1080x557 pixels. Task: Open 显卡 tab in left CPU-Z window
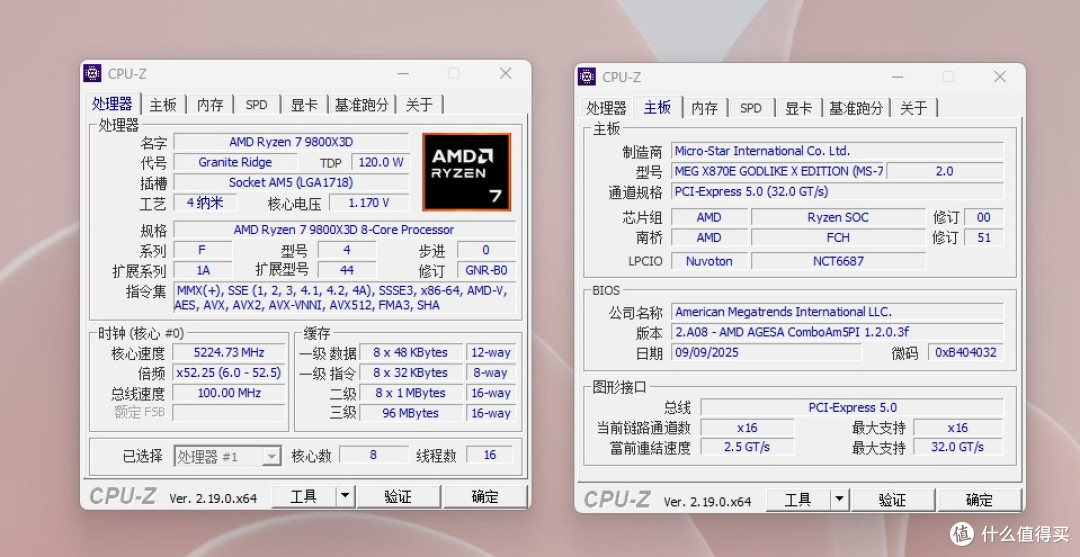coord(304,105)
